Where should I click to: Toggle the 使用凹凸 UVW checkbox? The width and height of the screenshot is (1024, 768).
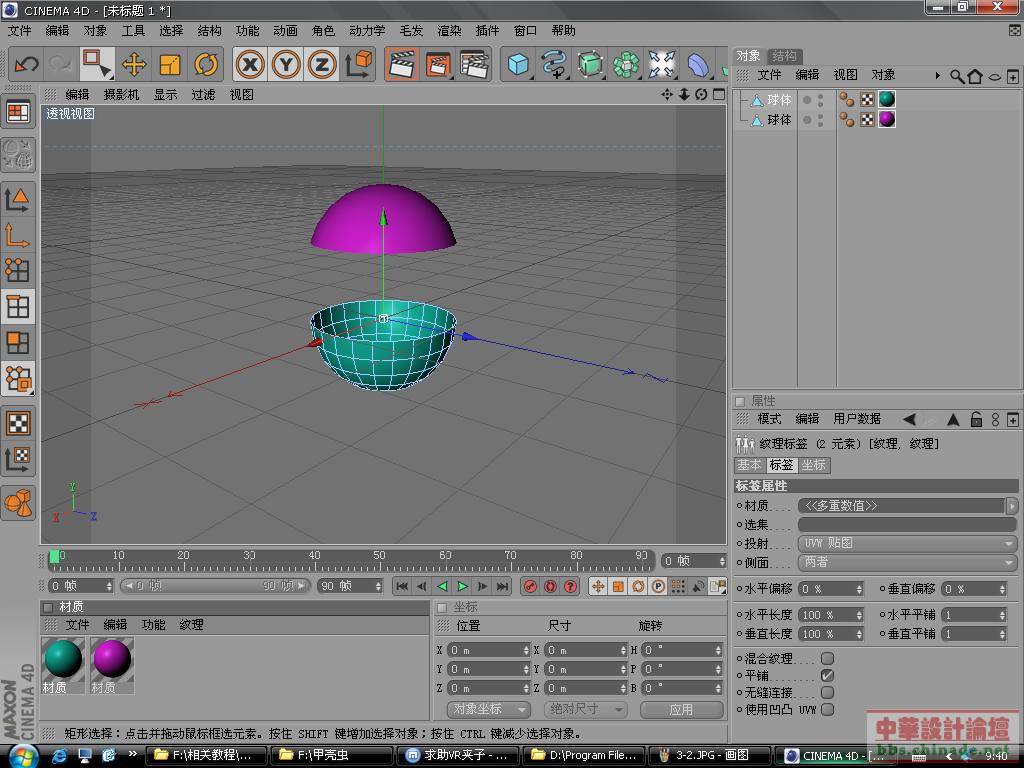827,709
